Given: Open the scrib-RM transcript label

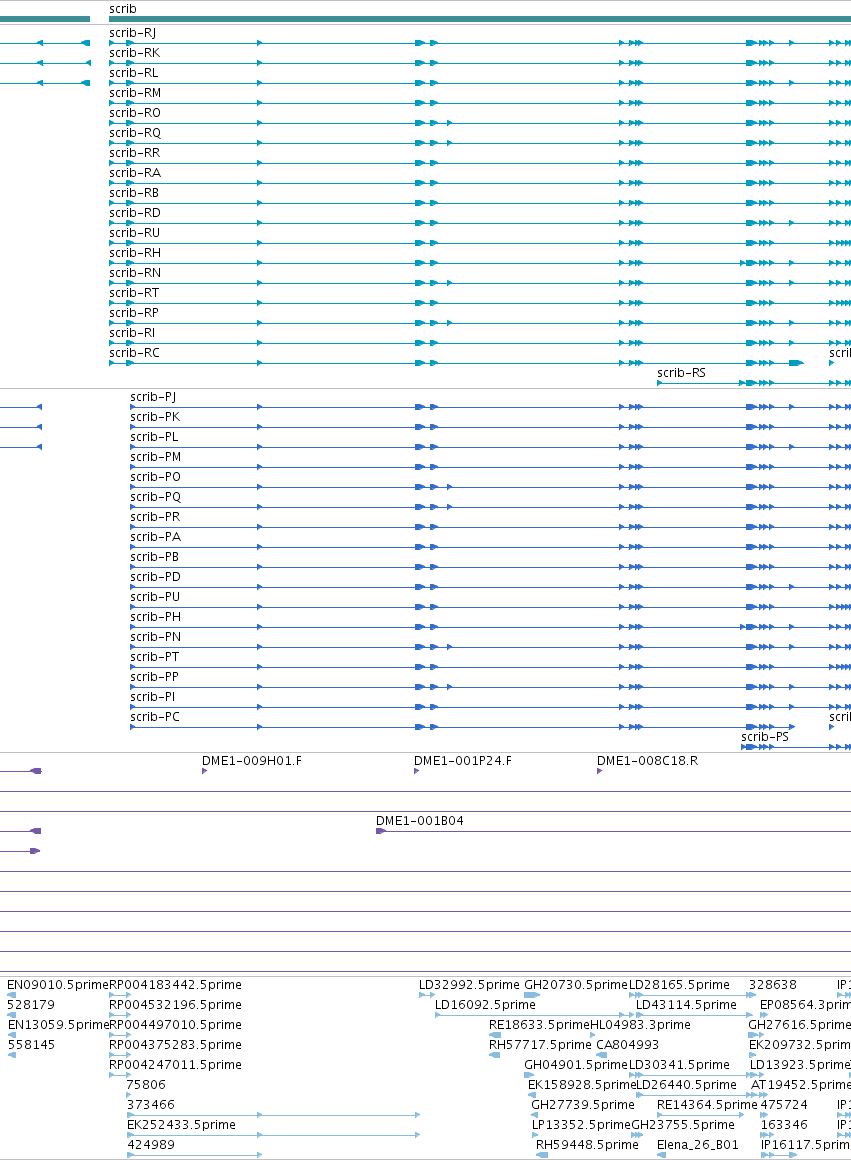Looking at the screenshot, I should tap(135, 92).
